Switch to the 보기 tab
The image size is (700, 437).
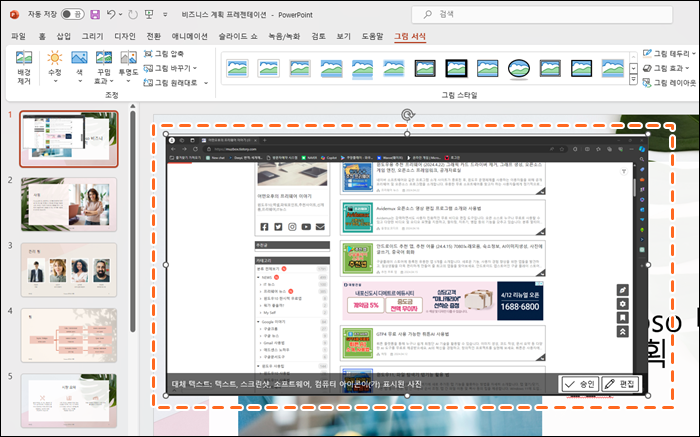click(x=344, y=36)
